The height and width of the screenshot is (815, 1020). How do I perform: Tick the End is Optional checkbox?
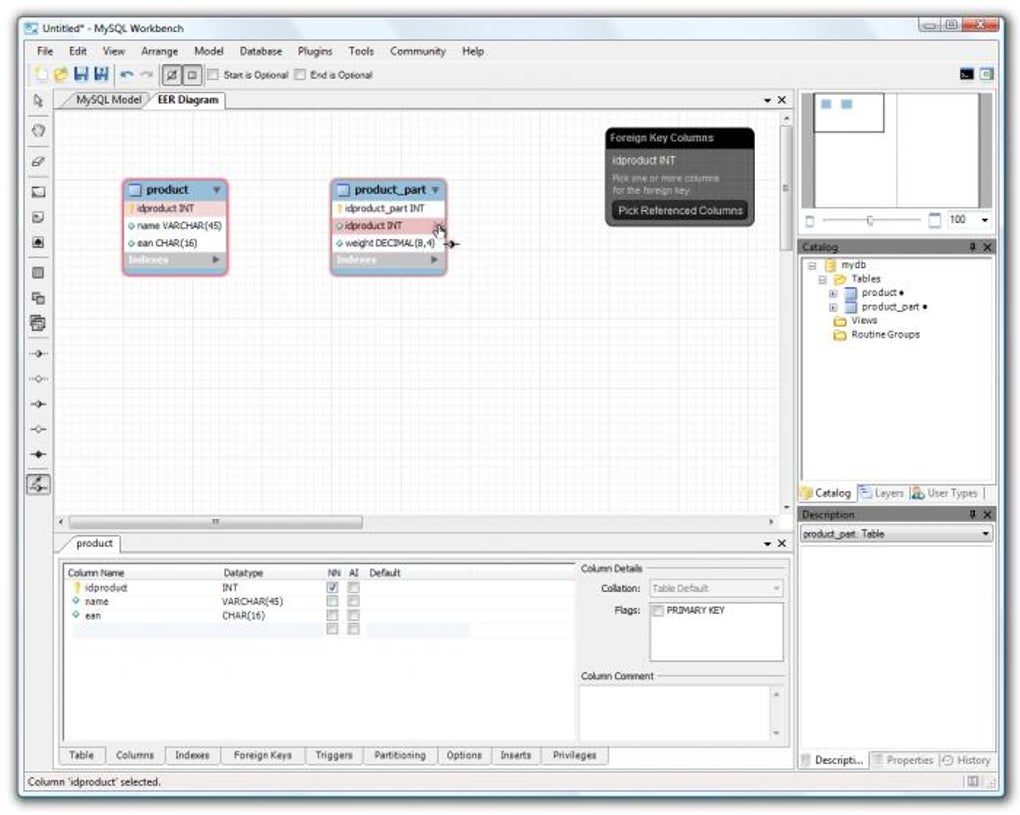[300, 75]
